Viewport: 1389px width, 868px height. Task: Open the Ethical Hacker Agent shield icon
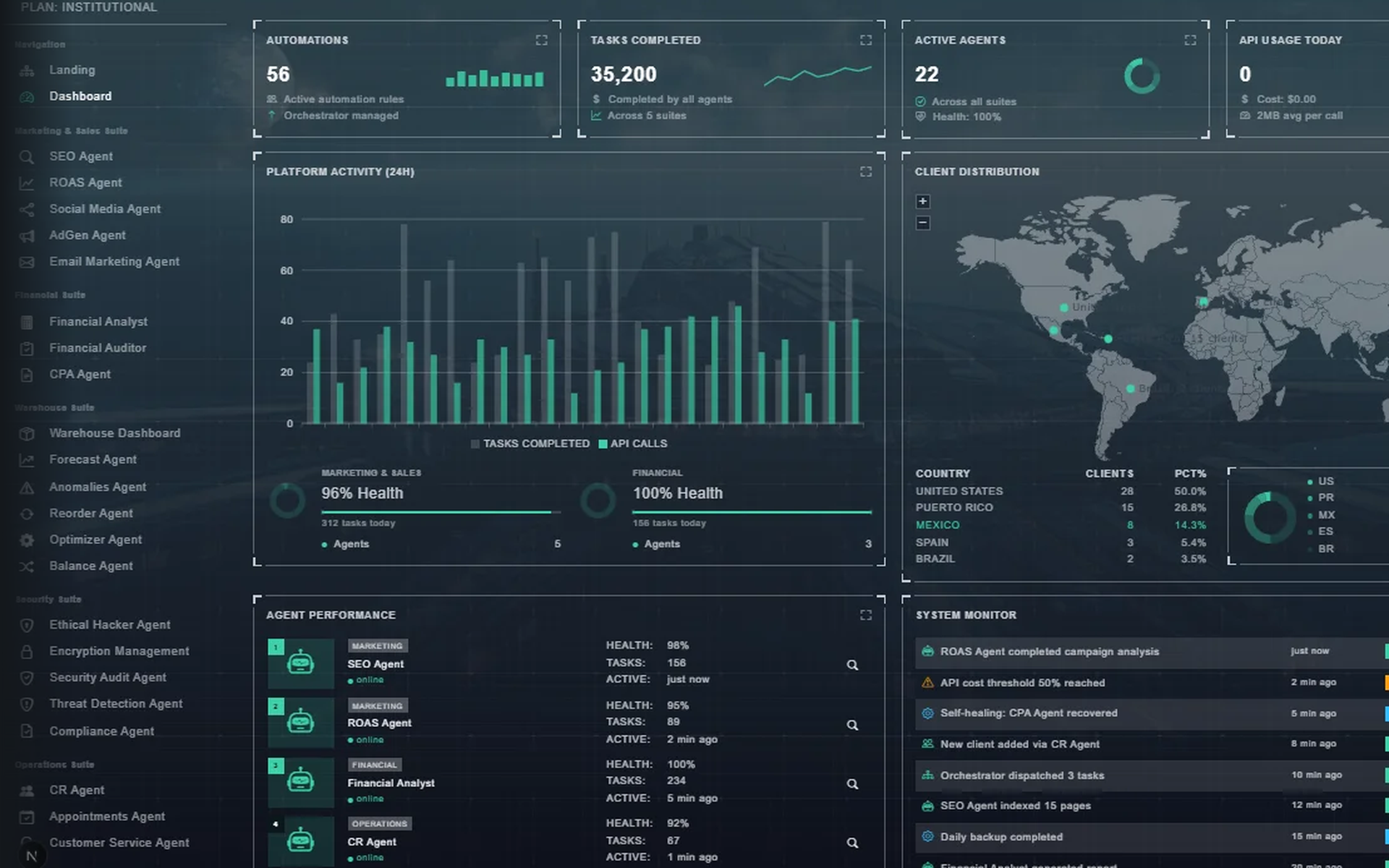click(x=27, y=625)
